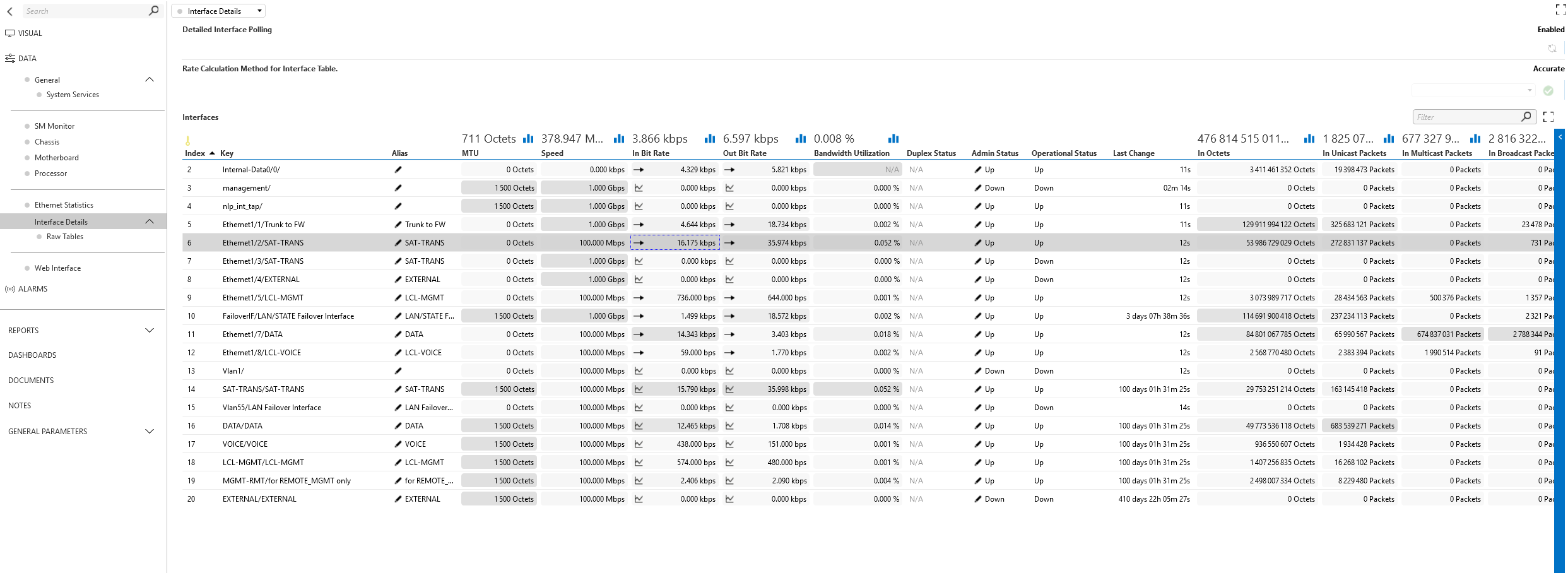This screenshot has width=1568, height=573.
Task: Open the In Unicast Packets histogram icon
Action: [1389, 139]
